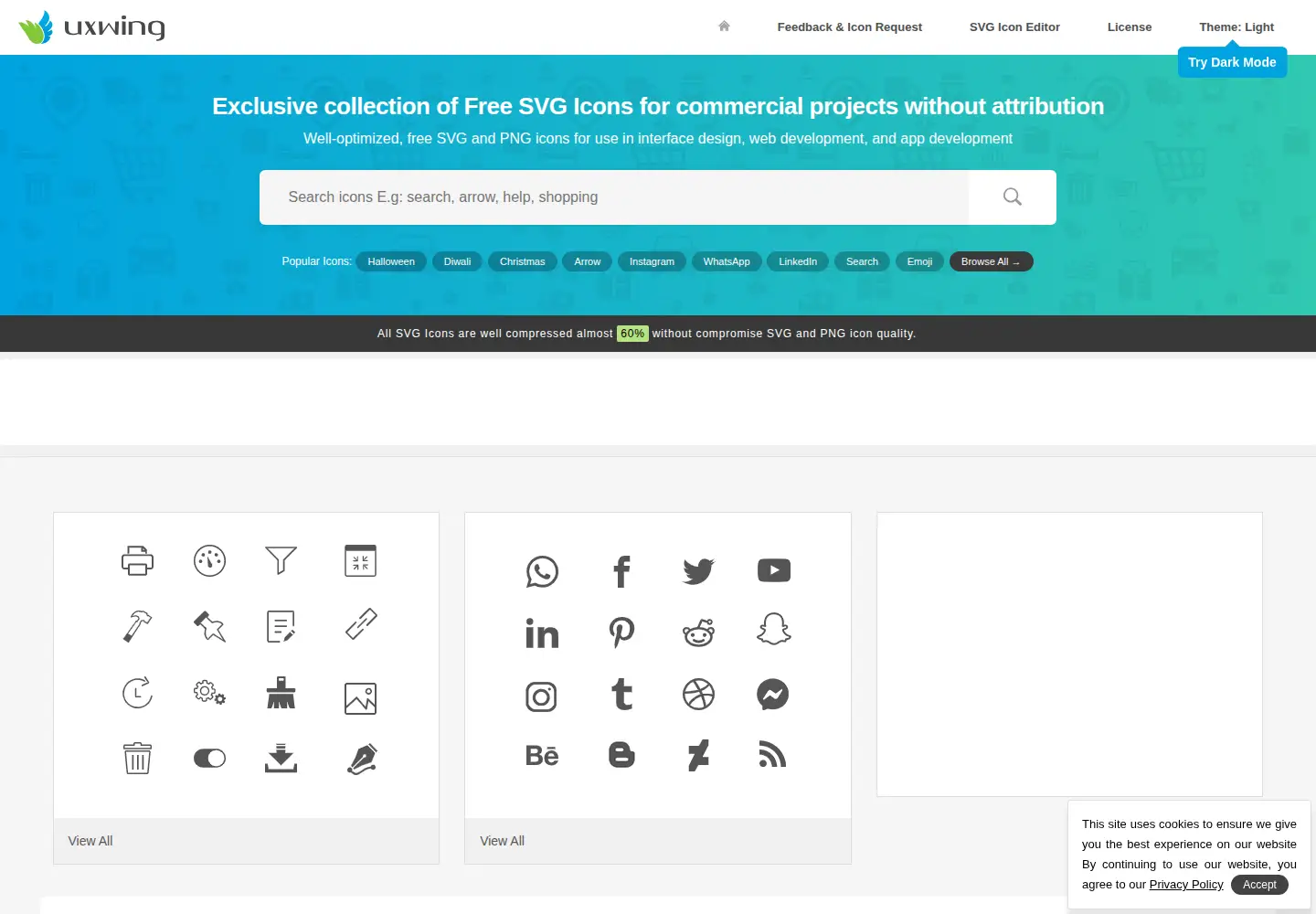Screen dimensions: 1316x914
Task: Click the LinkedIn logo icon
Action: 542,632
